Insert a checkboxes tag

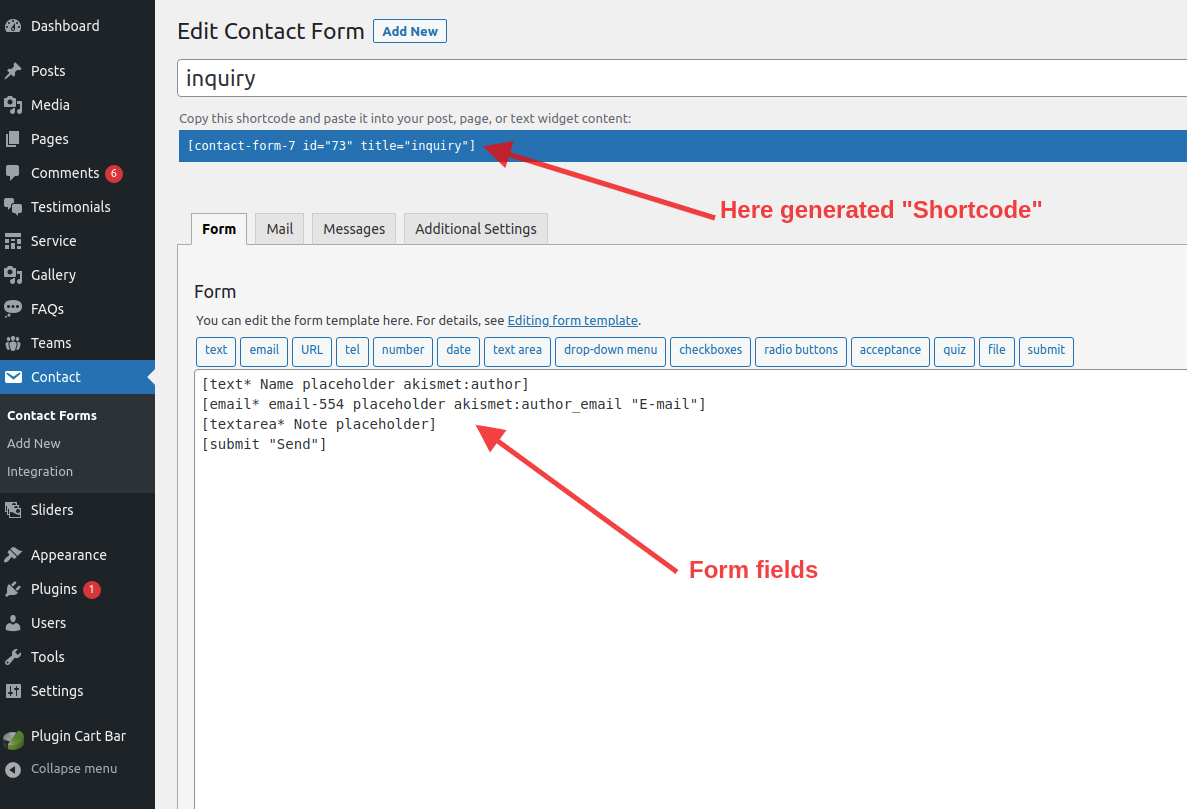pyautogui.click(x=710, y=350)
